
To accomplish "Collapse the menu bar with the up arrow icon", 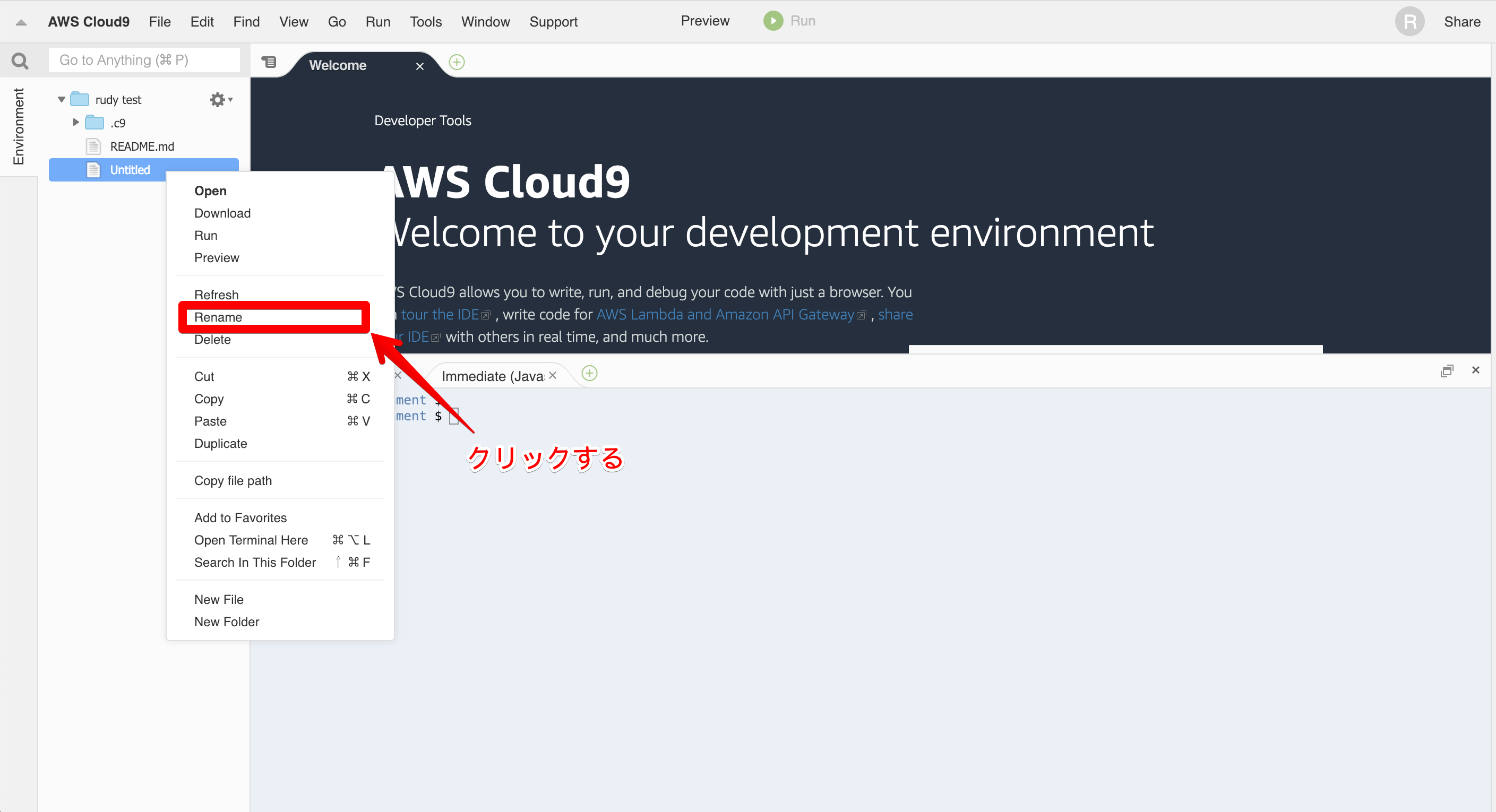I will tap(21, 22).
